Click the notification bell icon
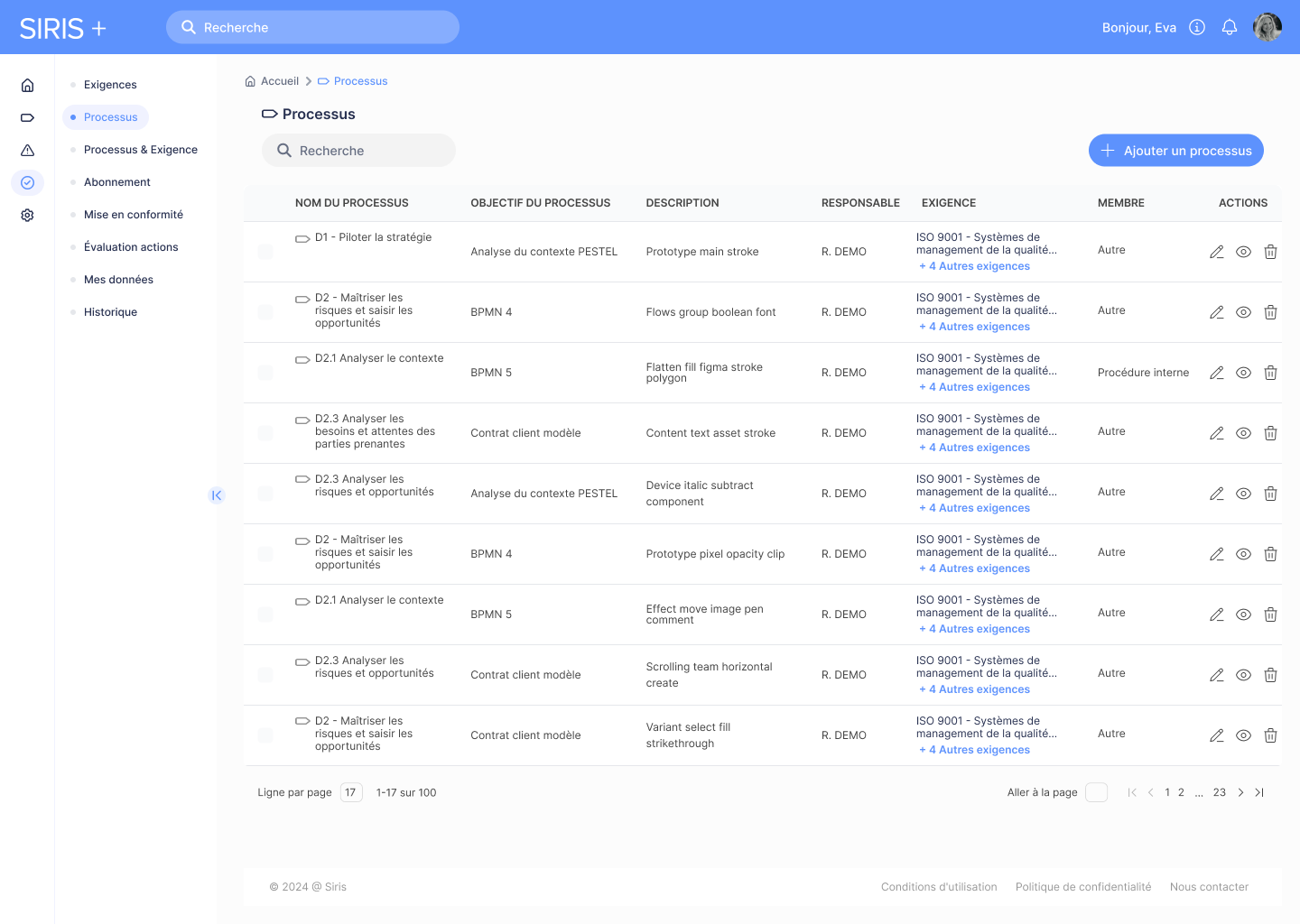1300x924 pixels. point(1229,27)
